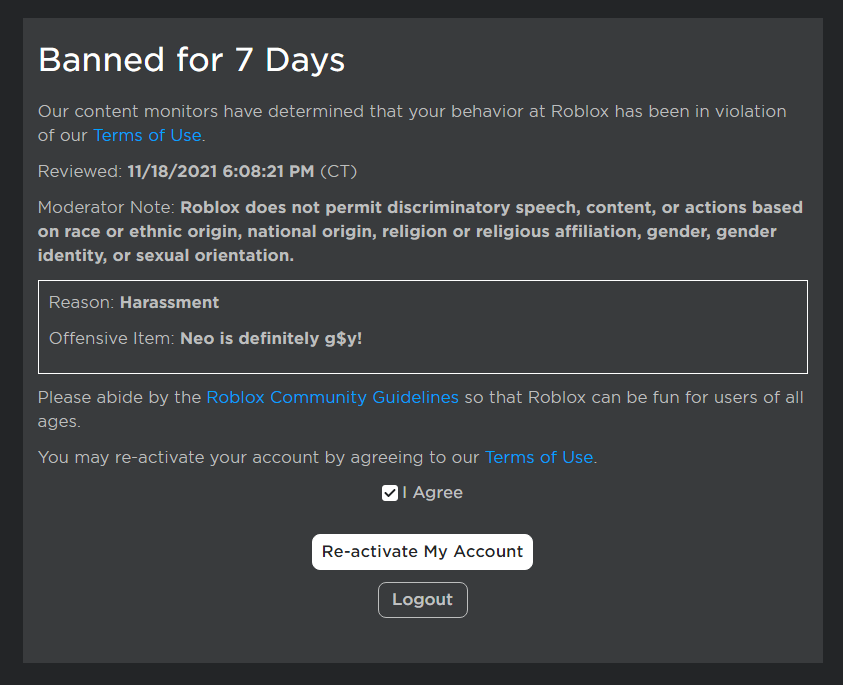
Task: Click the 'Moderator Note:' label
Action: (x=106, y=208)
